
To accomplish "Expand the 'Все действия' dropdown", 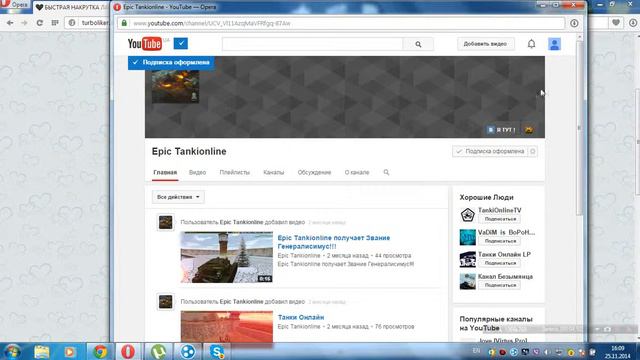I will 178,197.
